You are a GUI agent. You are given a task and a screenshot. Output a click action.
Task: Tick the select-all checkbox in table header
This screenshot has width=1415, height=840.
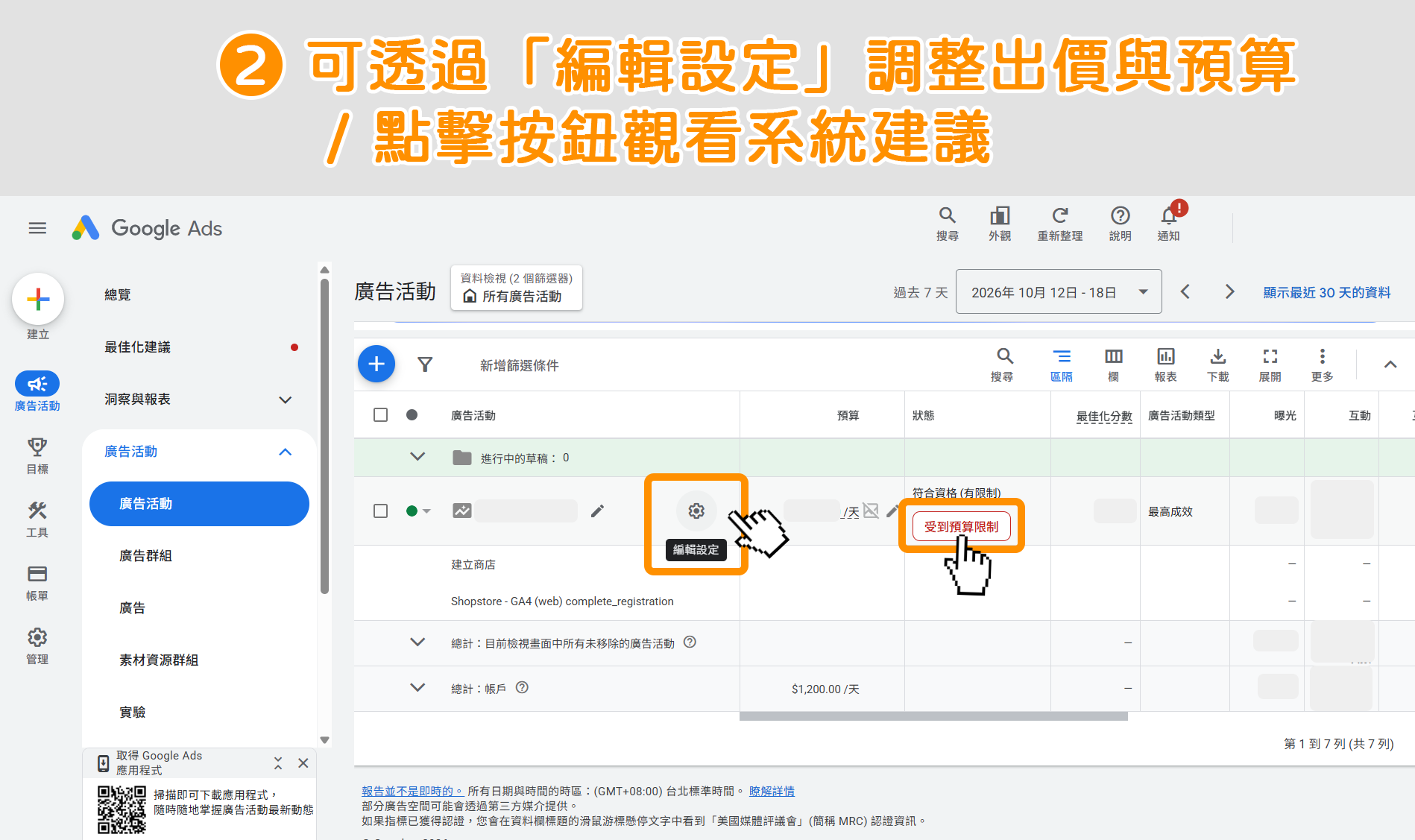point(380,414)
